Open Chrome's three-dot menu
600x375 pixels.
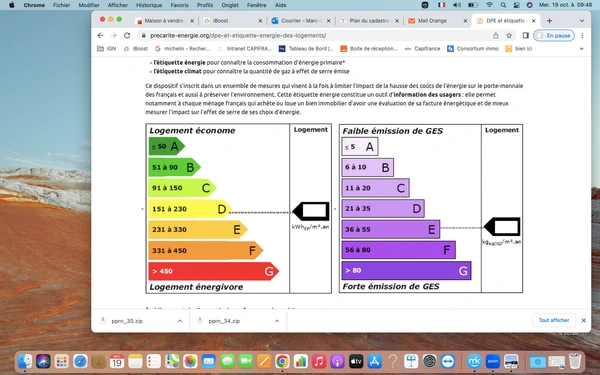click(582, 36)
